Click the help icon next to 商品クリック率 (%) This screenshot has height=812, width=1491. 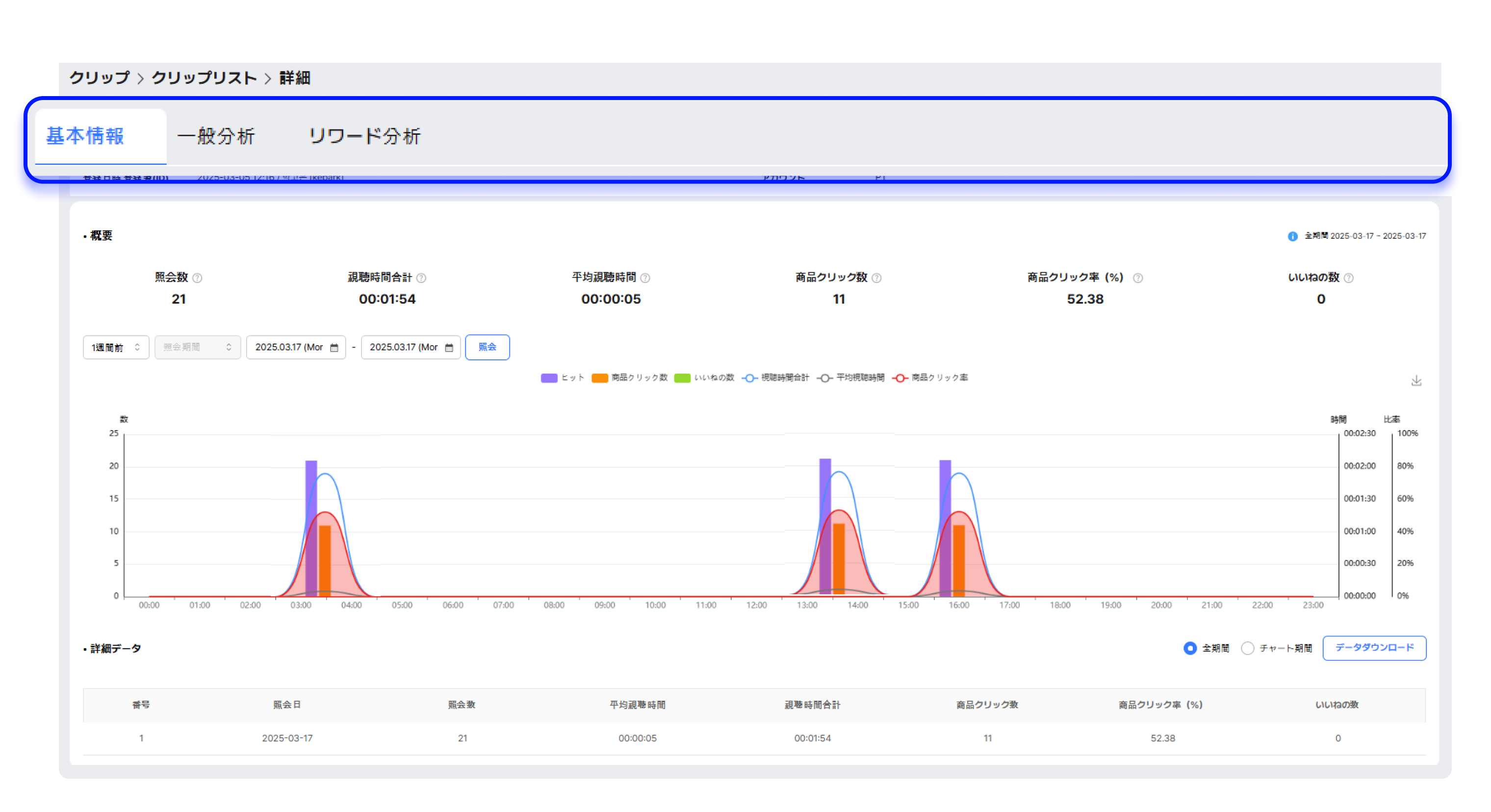[1138, 278]
